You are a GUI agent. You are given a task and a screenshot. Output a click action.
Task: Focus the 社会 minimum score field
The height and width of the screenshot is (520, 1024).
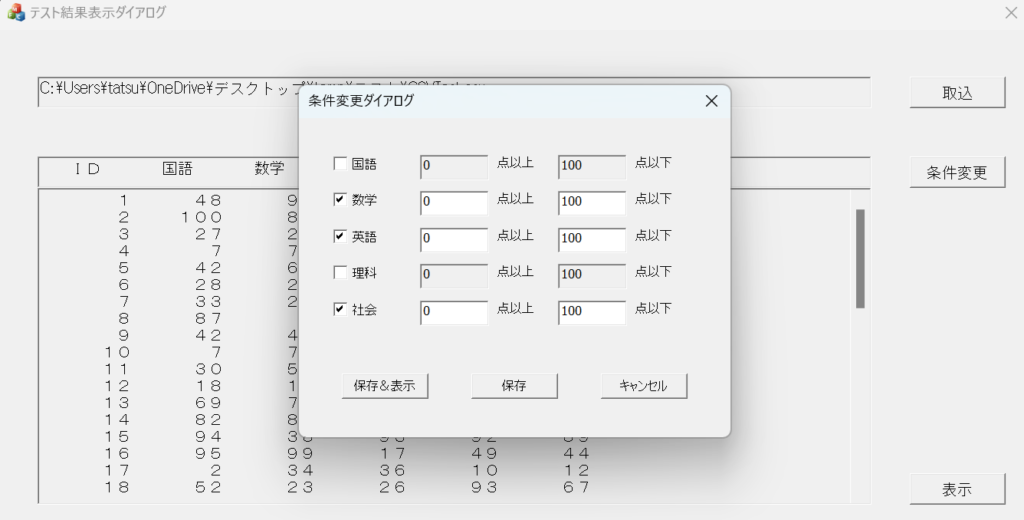[x=454, y=312]
